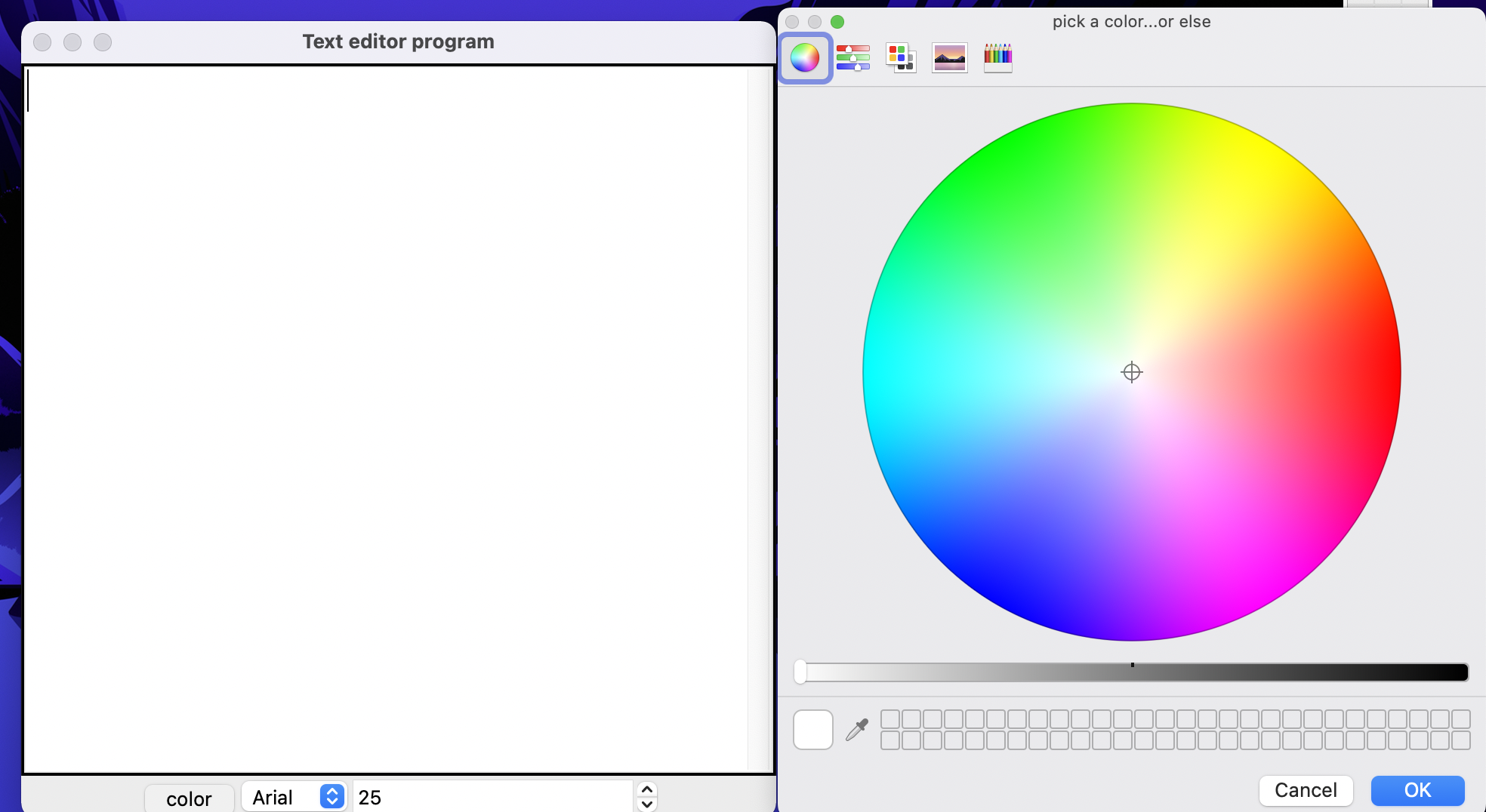Open the pencils color picker
The image size is (1486, 812).
[997, 57]
